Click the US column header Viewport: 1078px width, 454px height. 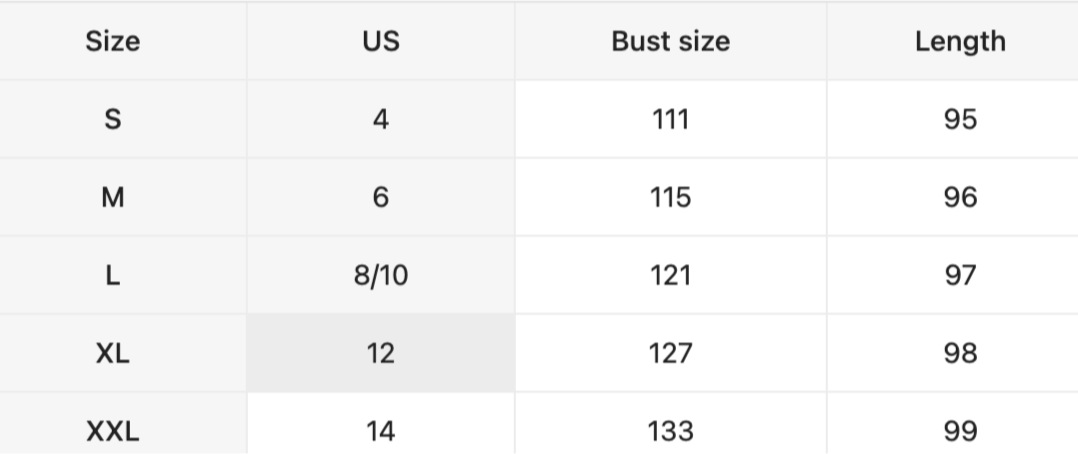point(381,41)
